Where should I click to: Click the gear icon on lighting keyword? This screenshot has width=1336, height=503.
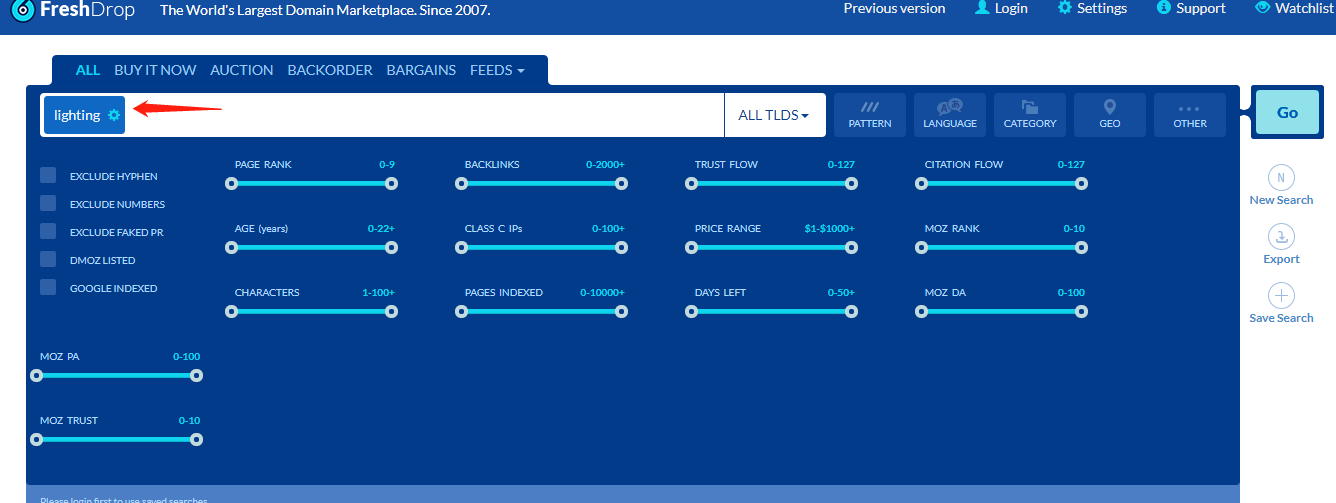tap(114, 115)
